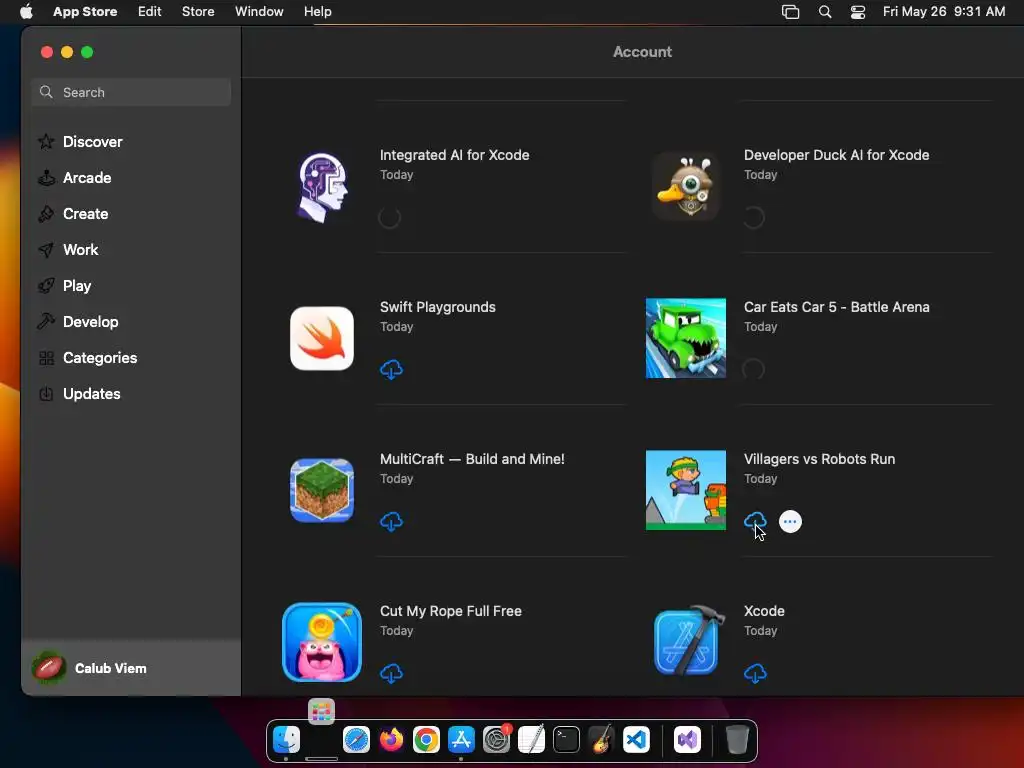Click the Cut My Rope Full Free title

(451, 611)
